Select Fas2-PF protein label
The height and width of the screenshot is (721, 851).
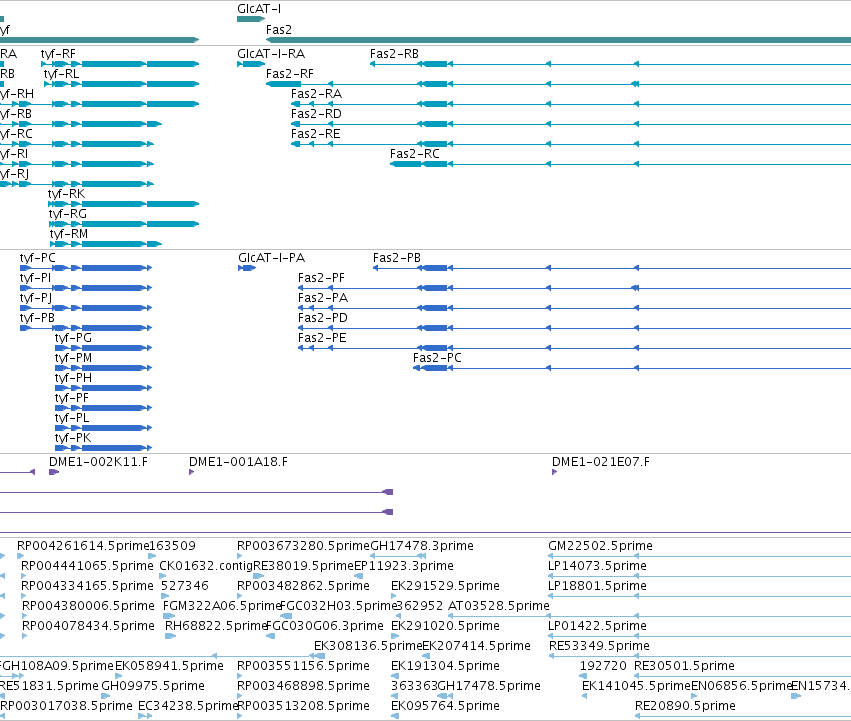(321, 278)
